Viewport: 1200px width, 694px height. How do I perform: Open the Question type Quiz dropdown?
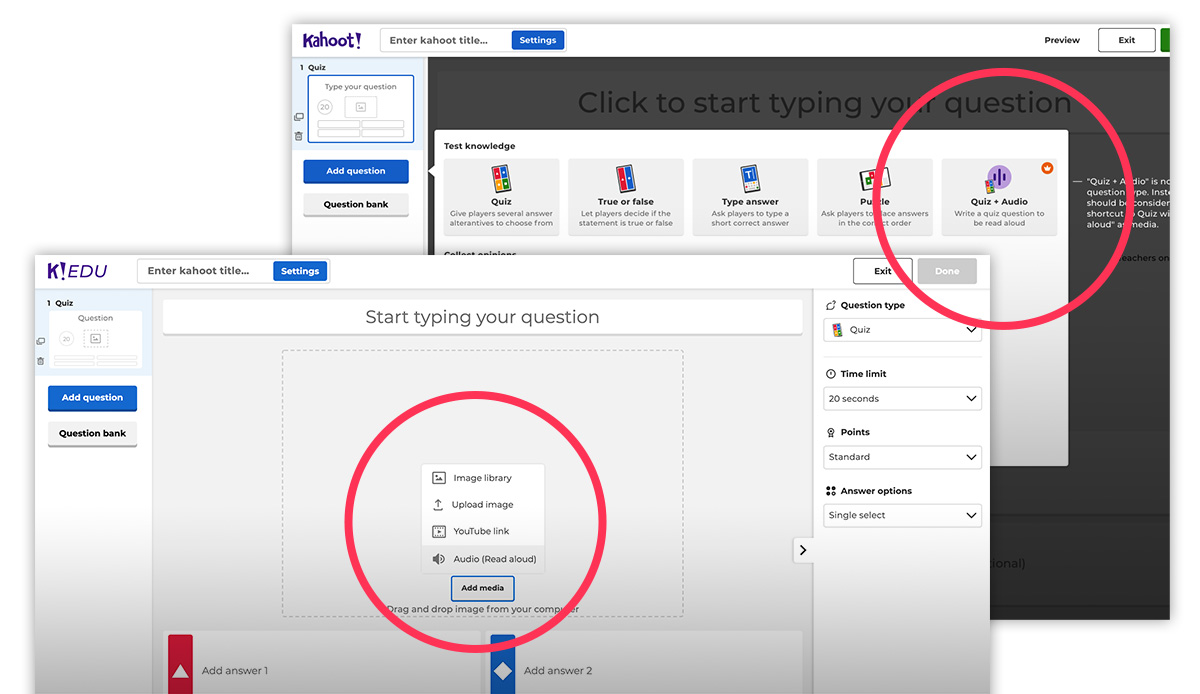(x=903, y=330)
